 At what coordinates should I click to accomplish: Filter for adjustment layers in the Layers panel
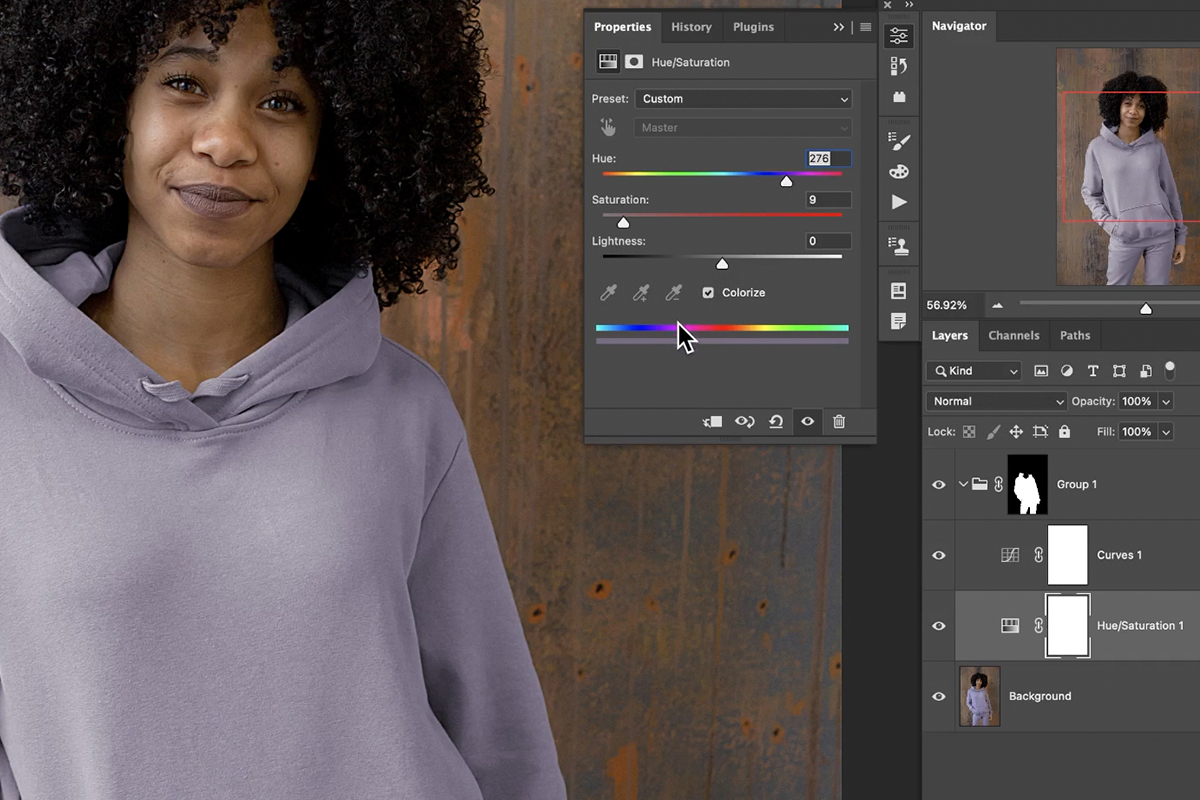[x=1066, y=370]
